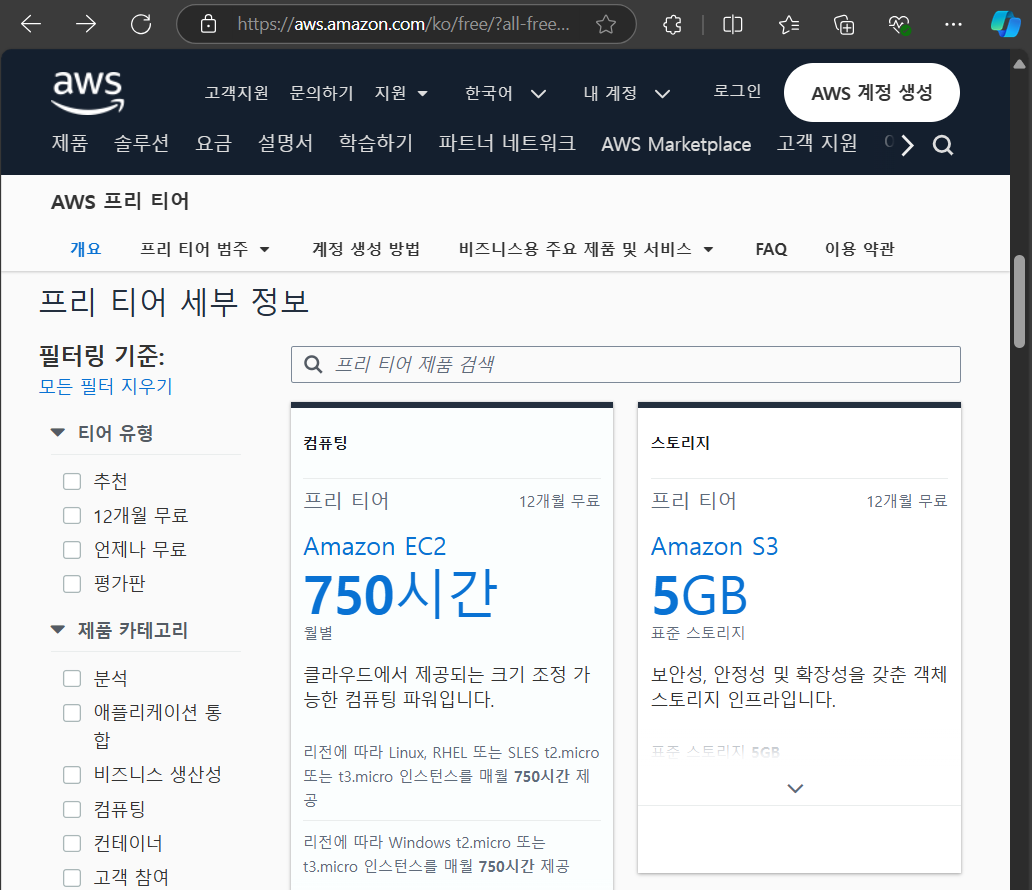Open the 파트너 네트워크 navigation menu
The height and width of the screenshot is (890, 1032).
[507, 144]
